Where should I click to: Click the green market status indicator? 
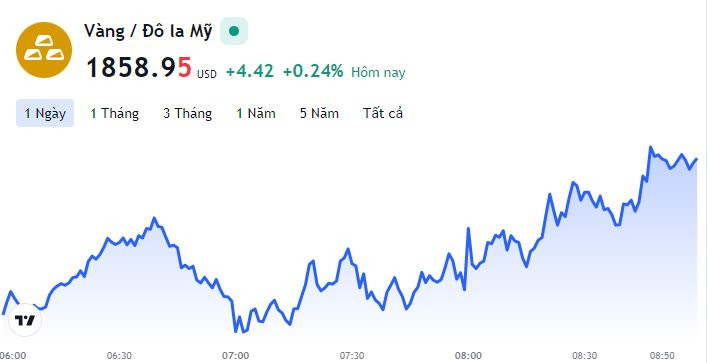[x=234, y=31]
